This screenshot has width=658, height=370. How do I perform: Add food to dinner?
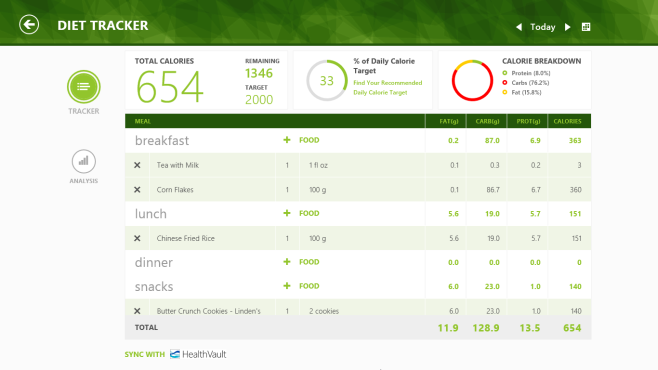(301, 262)
